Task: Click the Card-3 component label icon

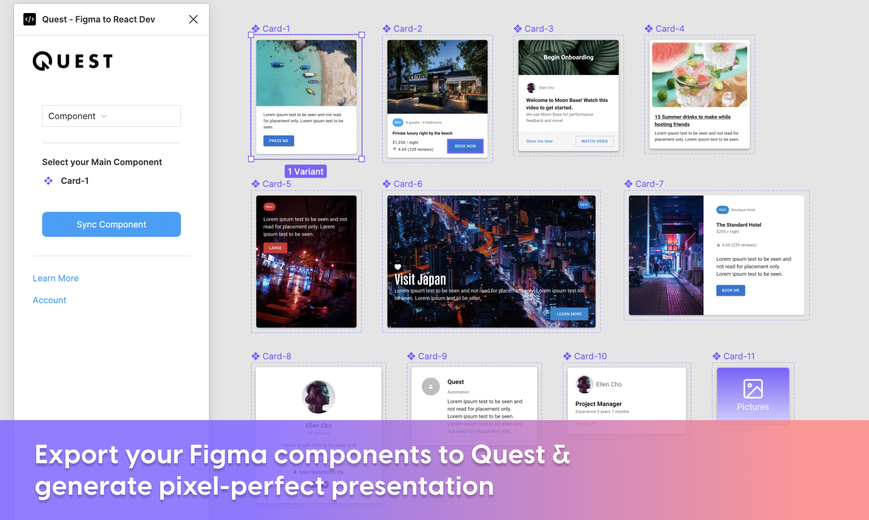Action: [x=517, y=28]
